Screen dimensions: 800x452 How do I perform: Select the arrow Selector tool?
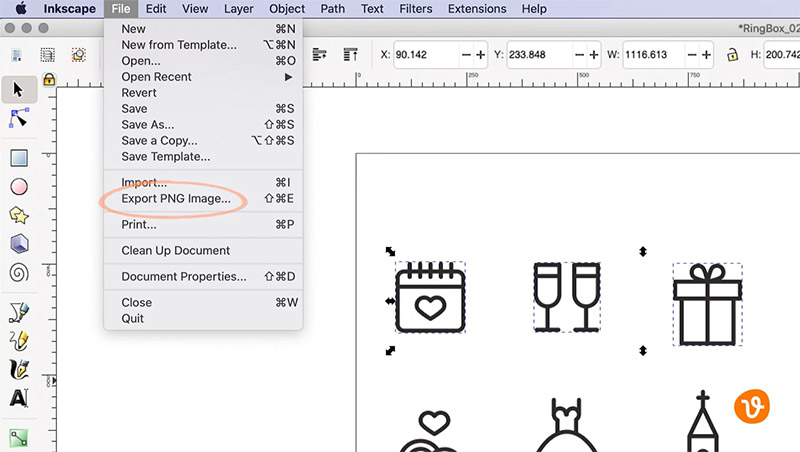click(18, 89)
